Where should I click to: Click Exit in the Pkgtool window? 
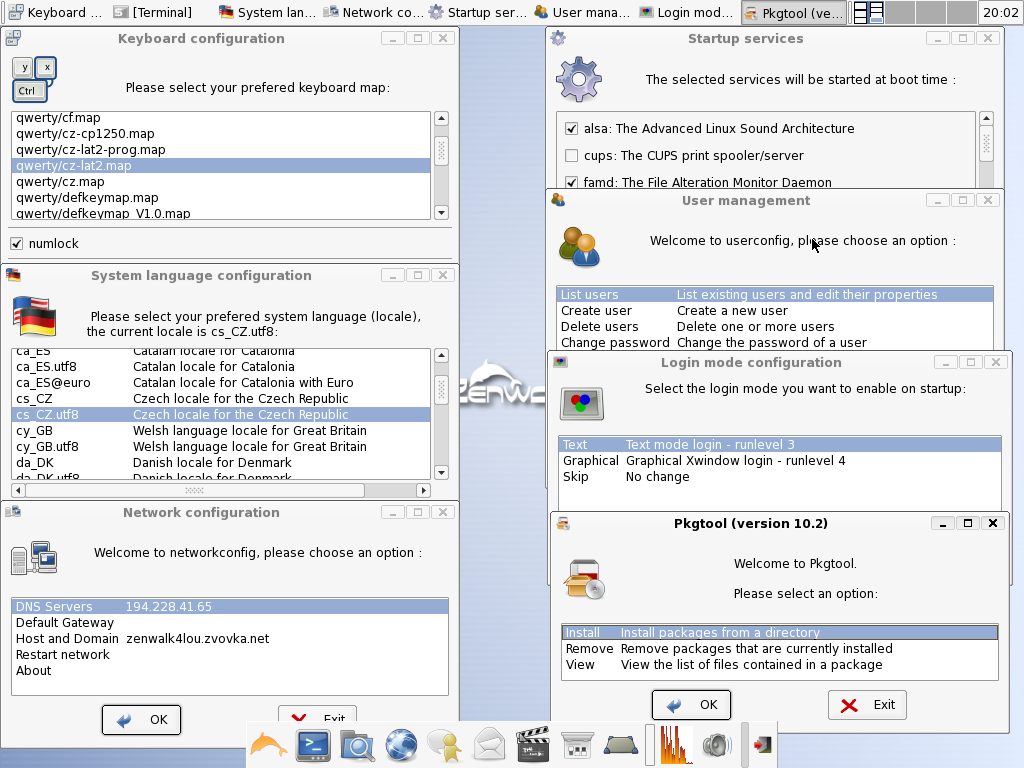(x=867, y=705)
